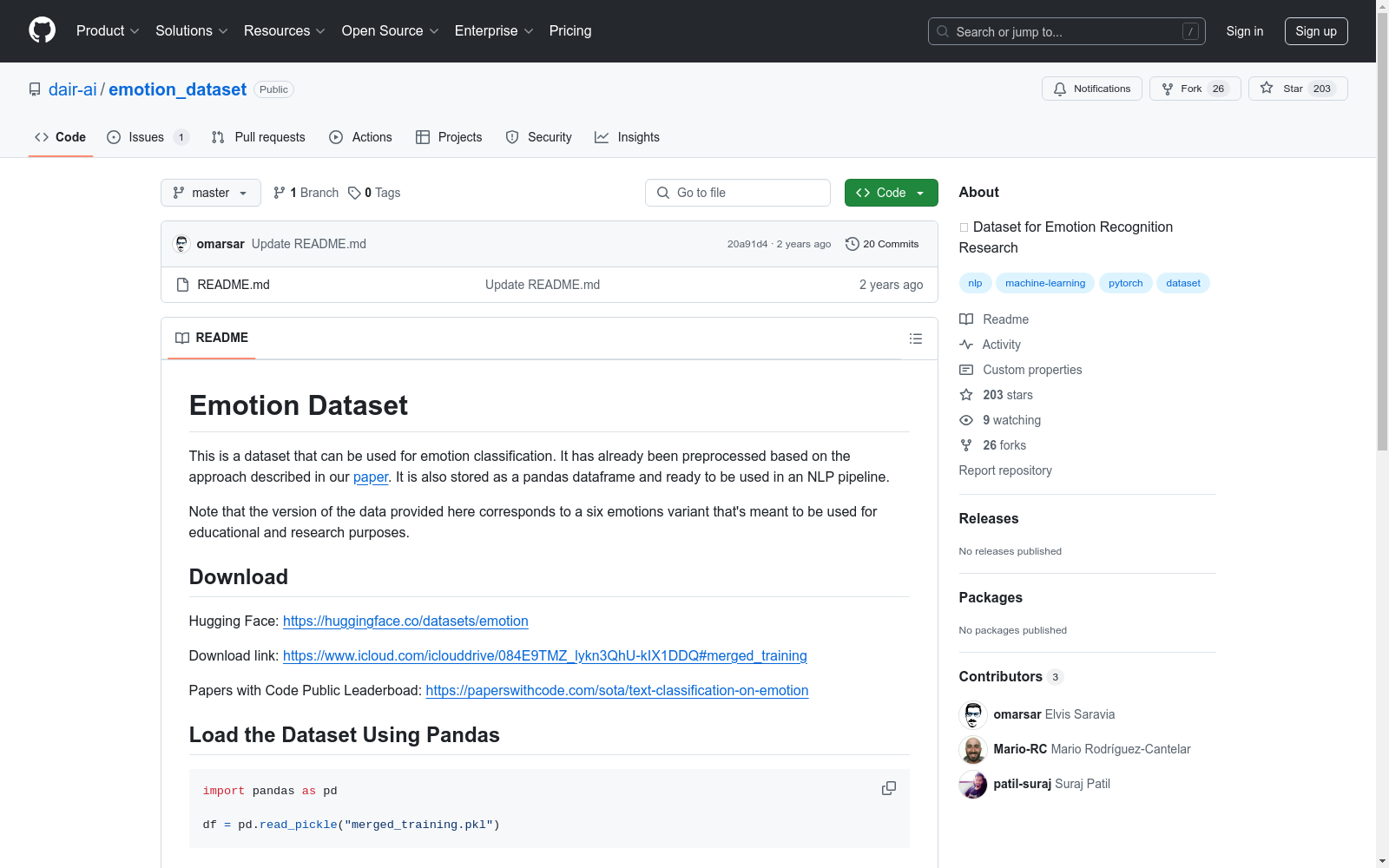Open the Enterprise dropdown
Viewport: 1389px width, 868px height.
point(494,31)
